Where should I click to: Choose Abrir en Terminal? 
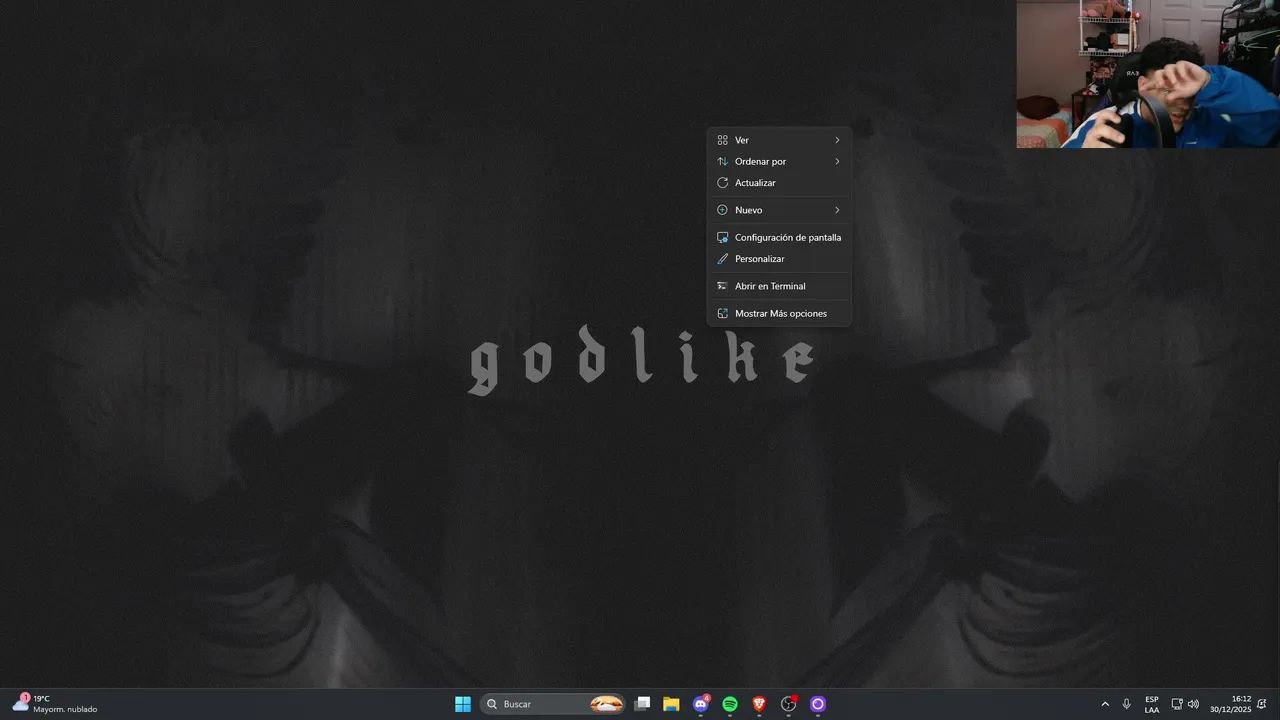click(779, 286)
